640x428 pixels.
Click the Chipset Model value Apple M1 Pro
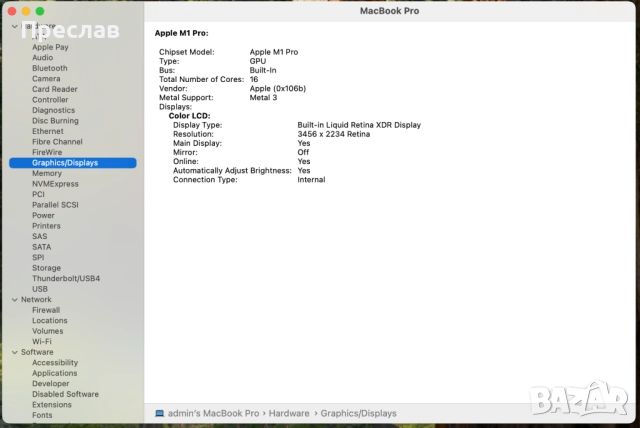coord(274,52)
